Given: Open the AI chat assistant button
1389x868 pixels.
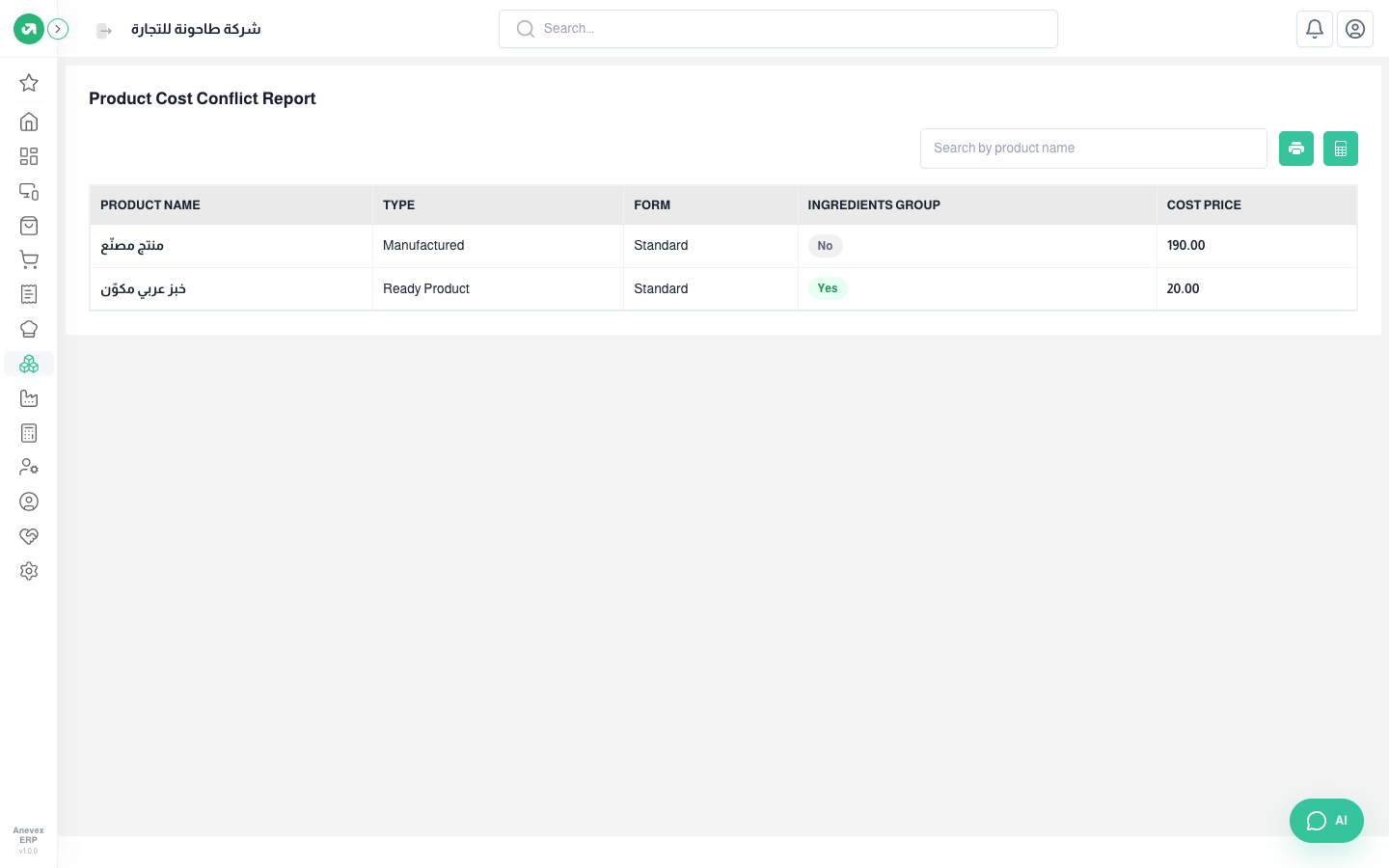Looking at the screenshot, I should click(x=1326, y=821).
